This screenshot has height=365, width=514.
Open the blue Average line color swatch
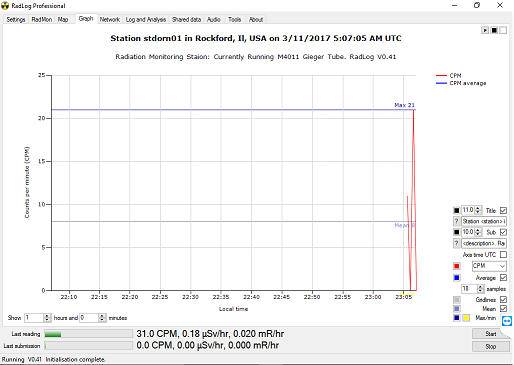(457, 278)
